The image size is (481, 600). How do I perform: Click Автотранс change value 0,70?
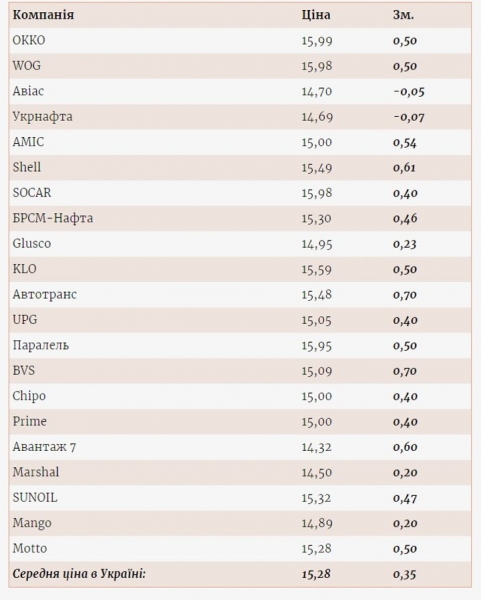tap(405, 295)
